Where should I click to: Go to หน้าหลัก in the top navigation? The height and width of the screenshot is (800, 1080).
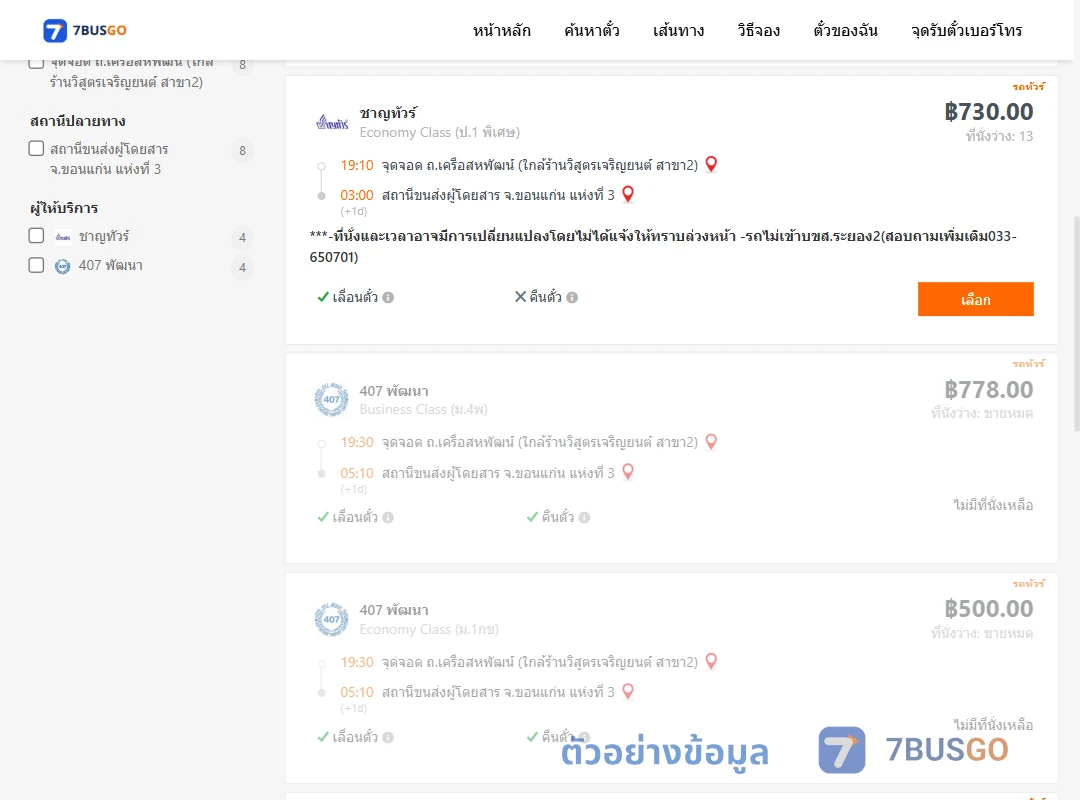point(501,30)
